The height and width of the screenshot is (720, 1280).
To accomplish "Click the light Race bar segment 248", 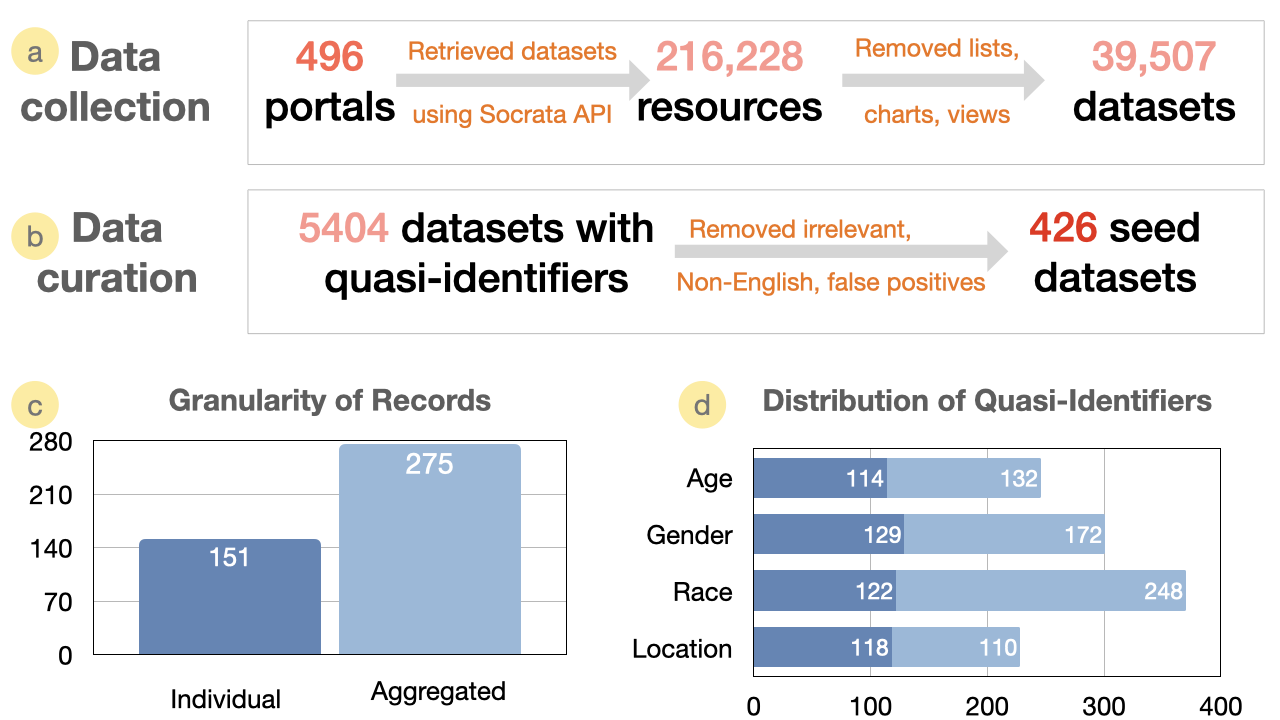I will pyautogui.click(x=1040, y=592).
